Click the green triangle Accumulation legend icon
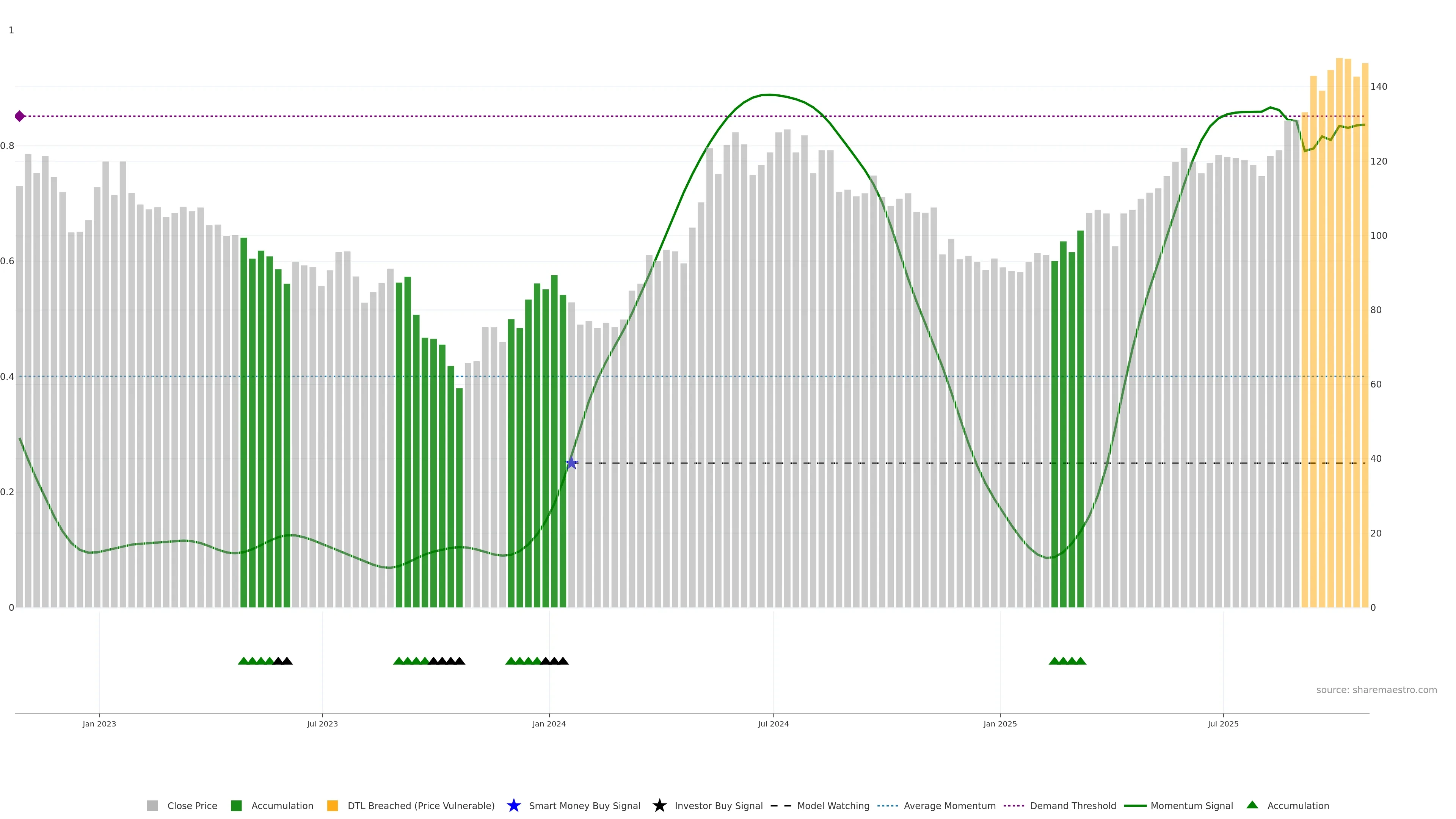Image resolution: width=1456 pixels, height=819 pixels. [1252, 805]
